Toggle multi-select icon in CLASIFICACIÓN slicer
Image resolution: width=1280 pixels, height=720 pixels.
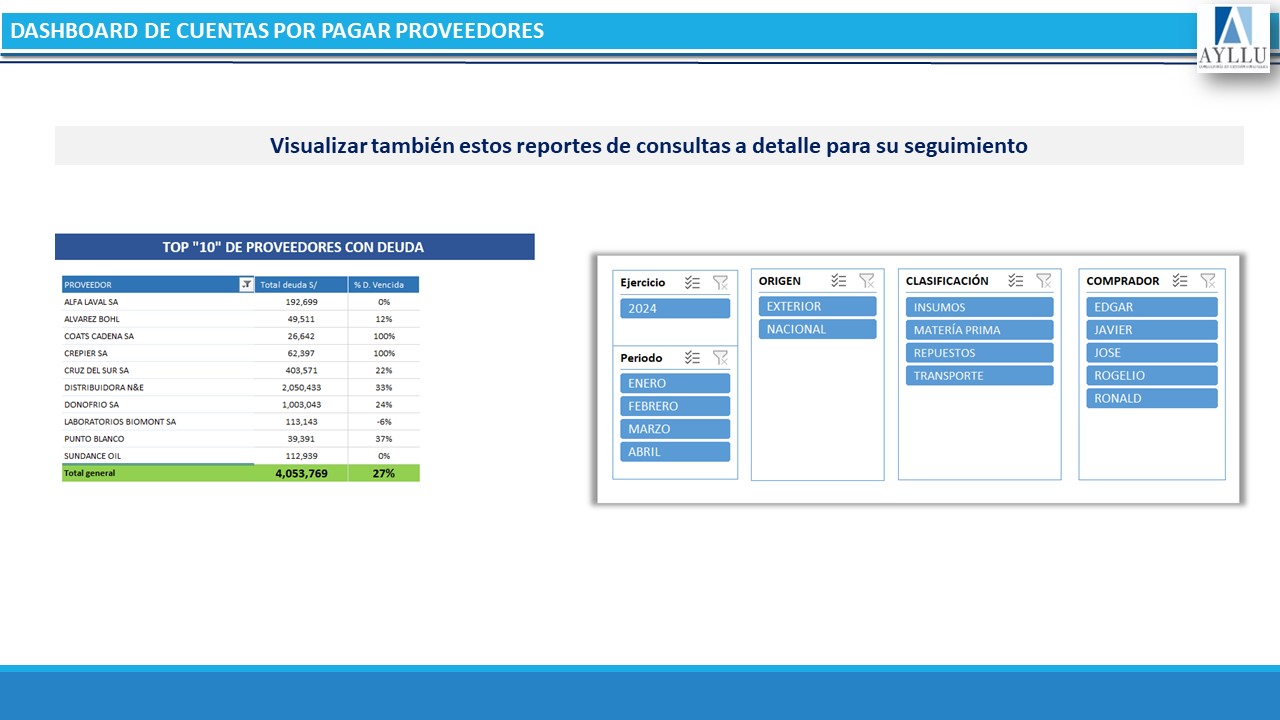point(1015,281)
